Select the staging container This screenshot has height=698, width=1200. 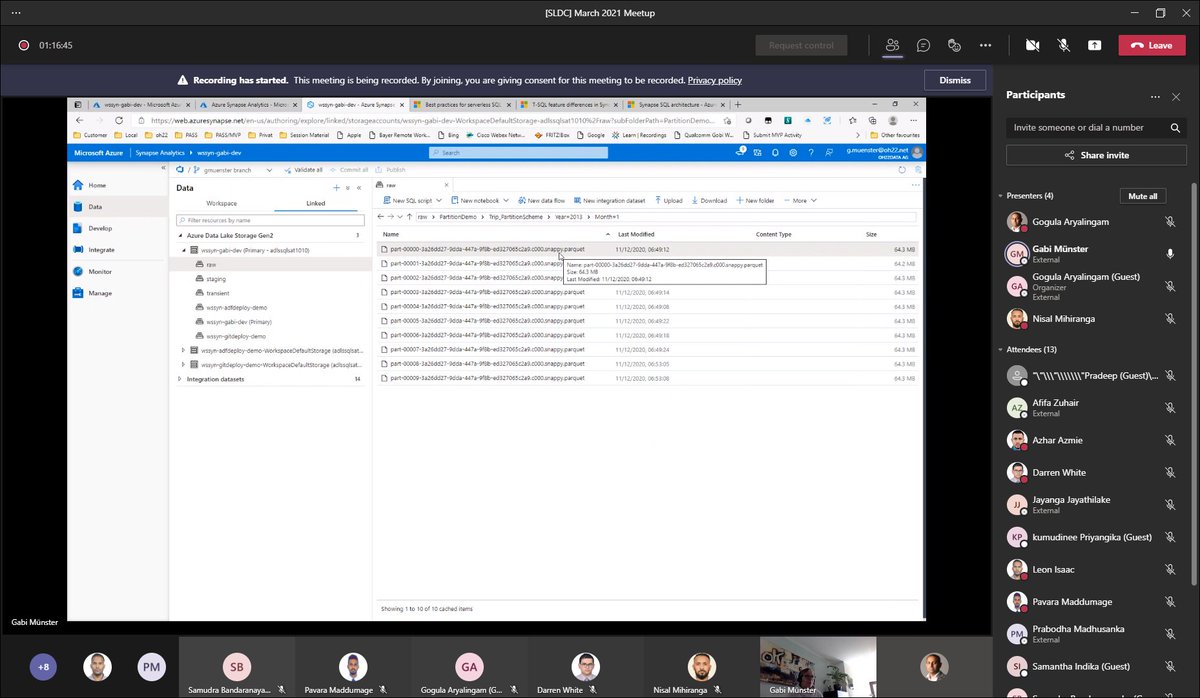pyautogui.click(x=216, y=279)
